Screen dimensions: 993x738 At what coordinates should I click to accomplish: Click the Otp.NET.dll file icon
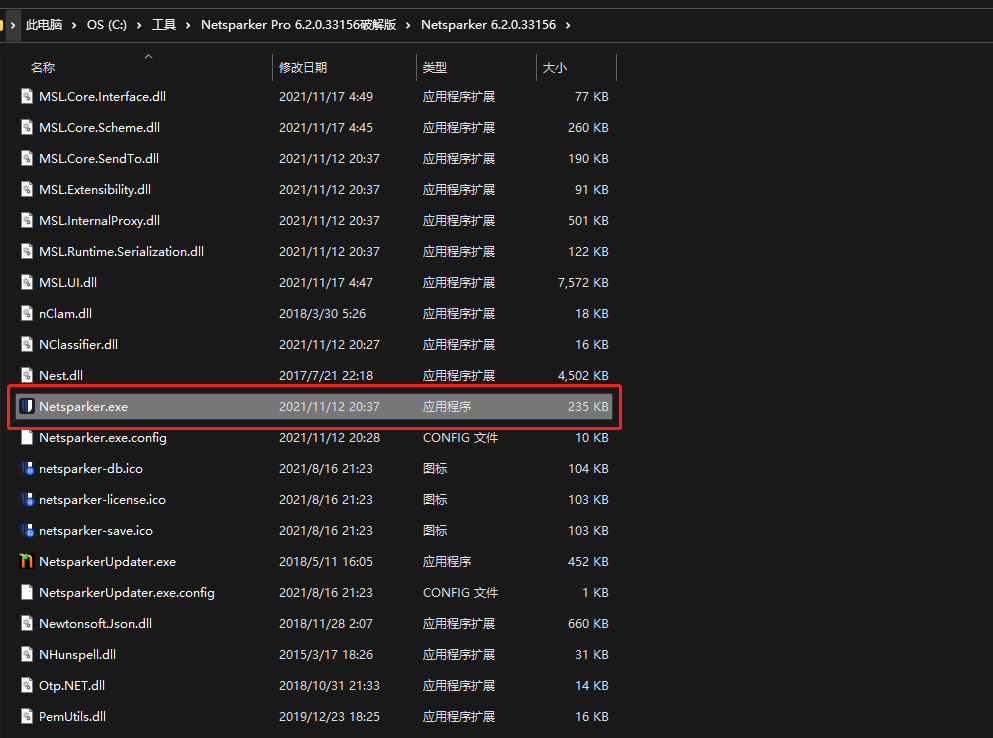point(27,685)
